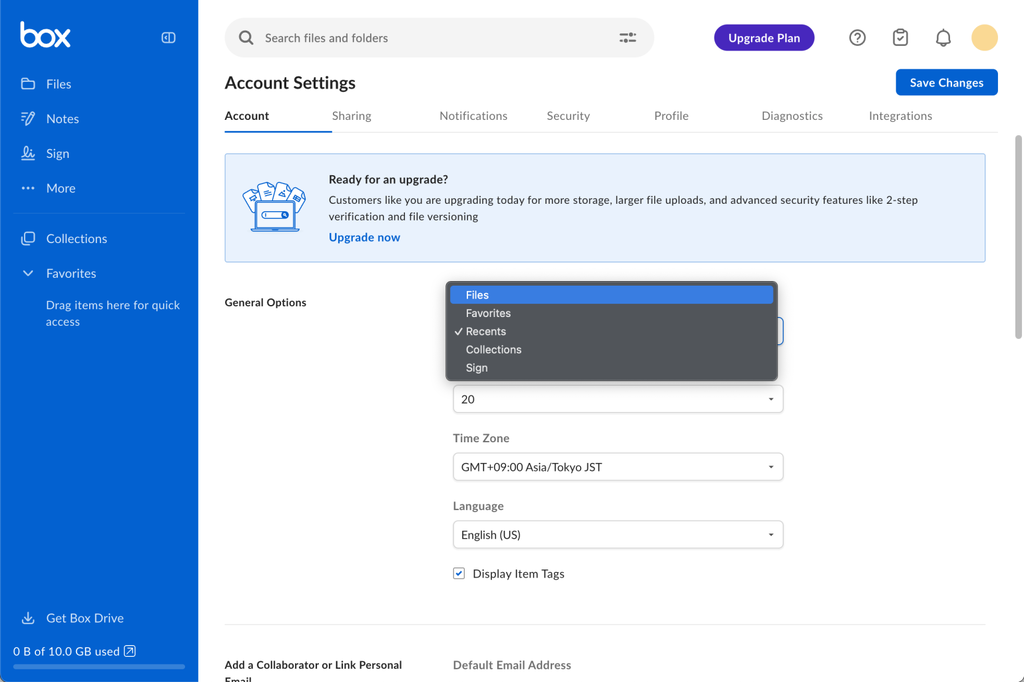This screenshot has height=682, width=1024.
Task: Open the Time Zone dropdown
Action: click(617, 467)
